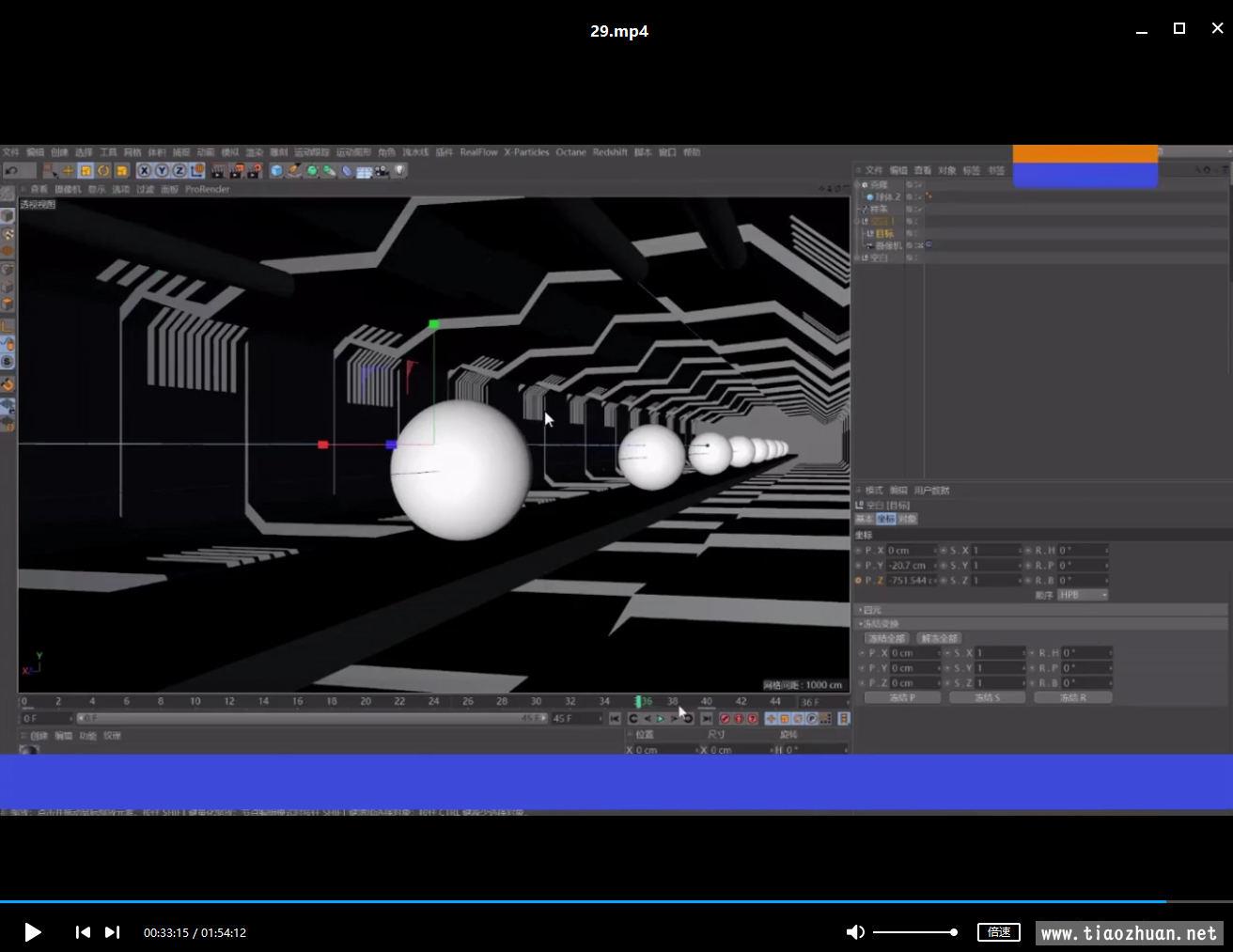
Task: Open the Light bulb icon
Action: pyautogui.click(x=399, y=171)
